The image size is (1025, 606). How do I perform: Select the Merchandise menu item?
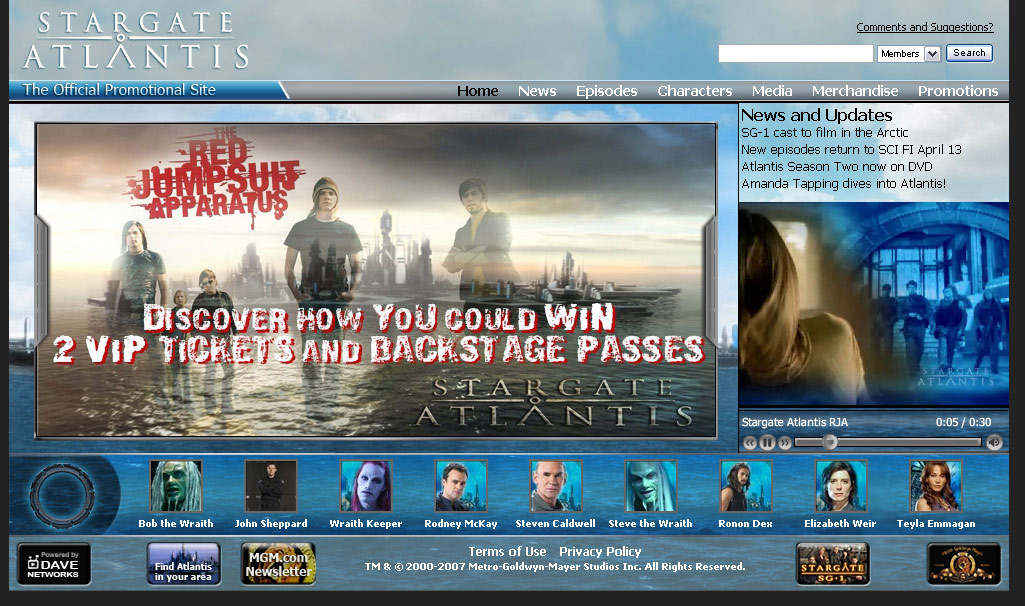855,91
